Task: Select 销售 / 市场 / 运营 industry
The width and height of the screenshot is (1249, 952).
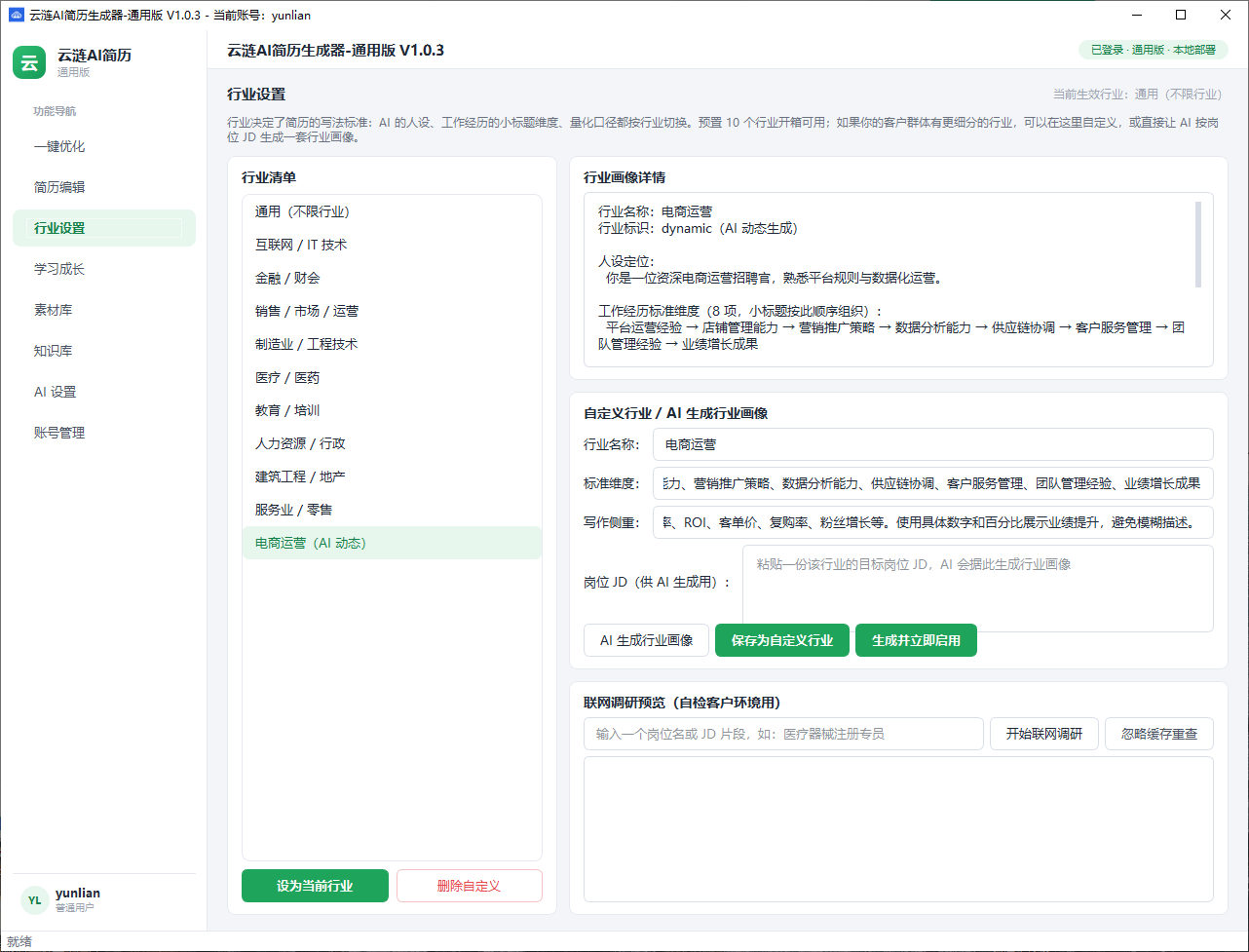Action: pos(392,311)
